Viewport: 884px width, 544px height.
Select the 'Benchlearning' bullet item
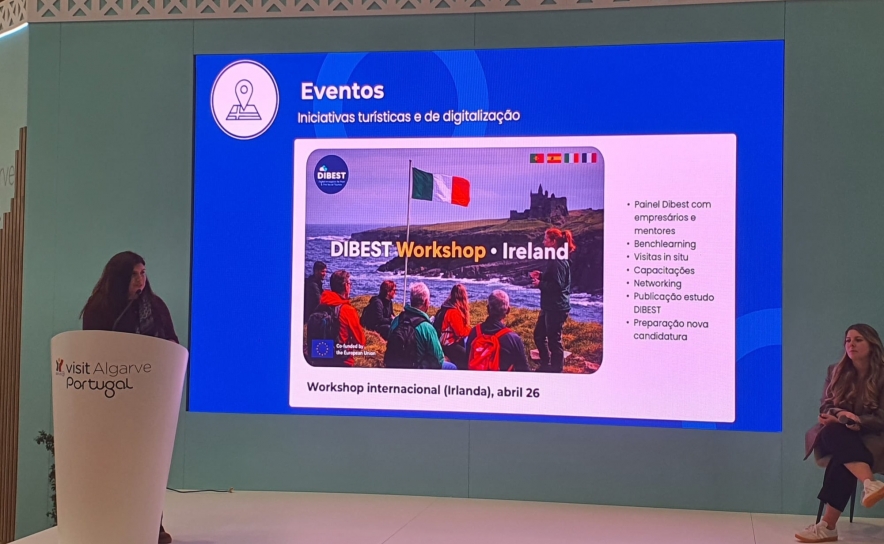664,243
